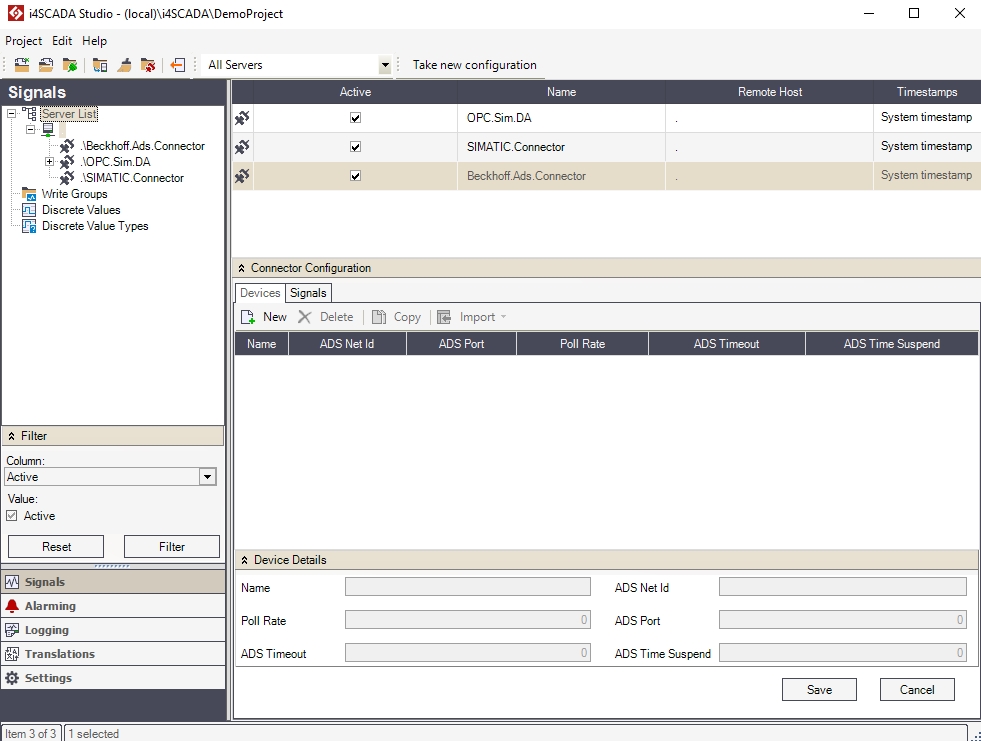Image resolution: width=981 pixels, height=741 pixels.
Task: Click the Name field in Device Details
Action: pyautogui.click(x=467, y=588)
